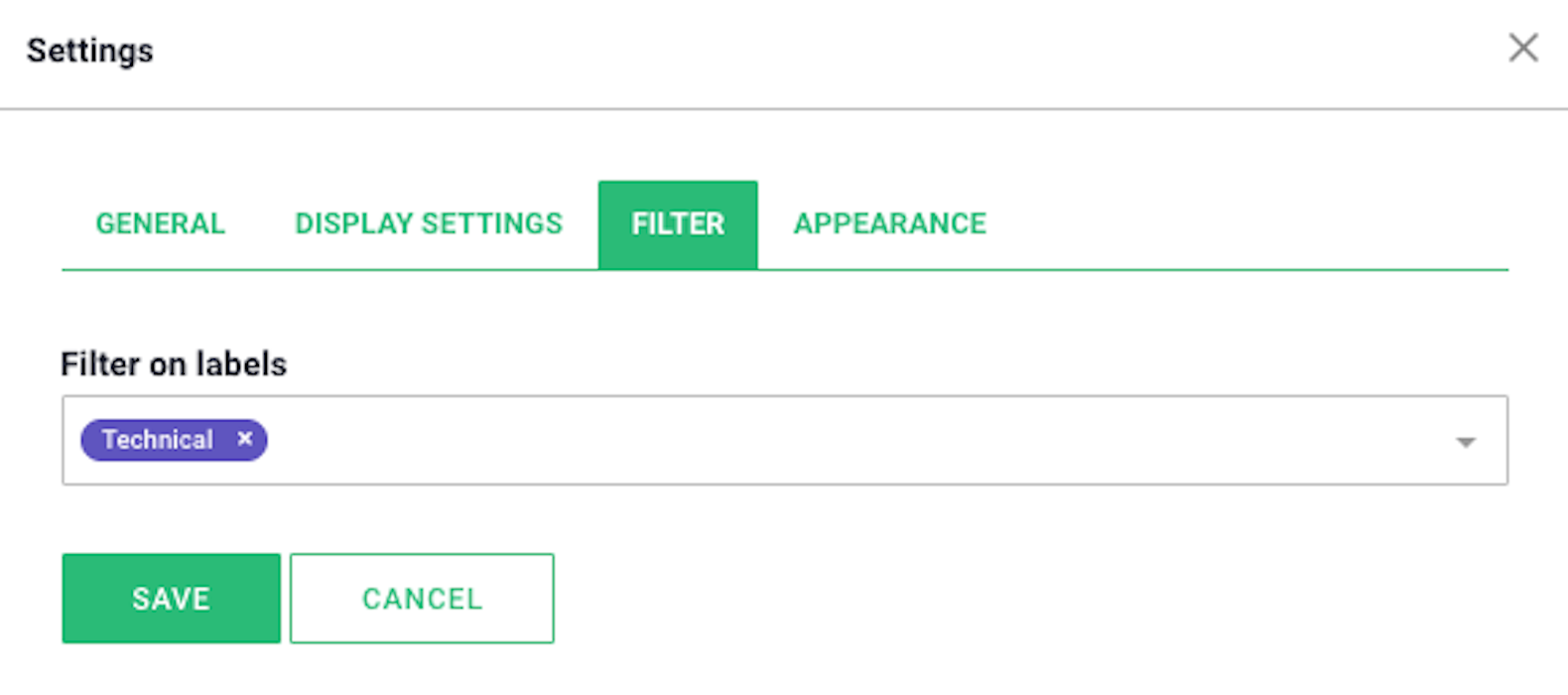
Task: Discard changes using the outlined CANCEL button
Action: (x=422, y=599)
